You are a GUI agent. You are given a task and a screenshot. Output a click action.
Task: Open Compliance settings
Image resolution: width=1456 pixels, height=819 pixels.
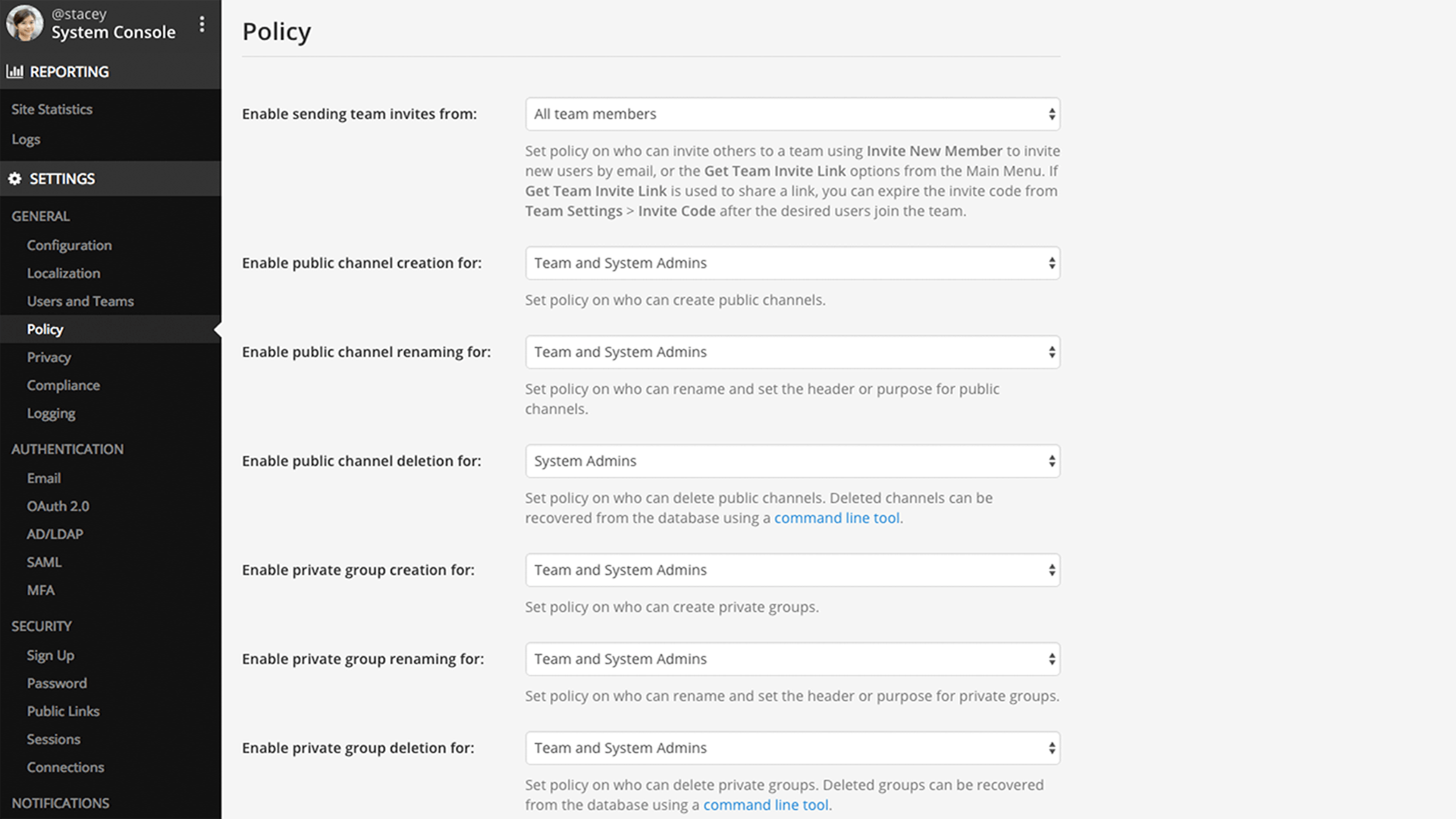(x=63, y=385)
